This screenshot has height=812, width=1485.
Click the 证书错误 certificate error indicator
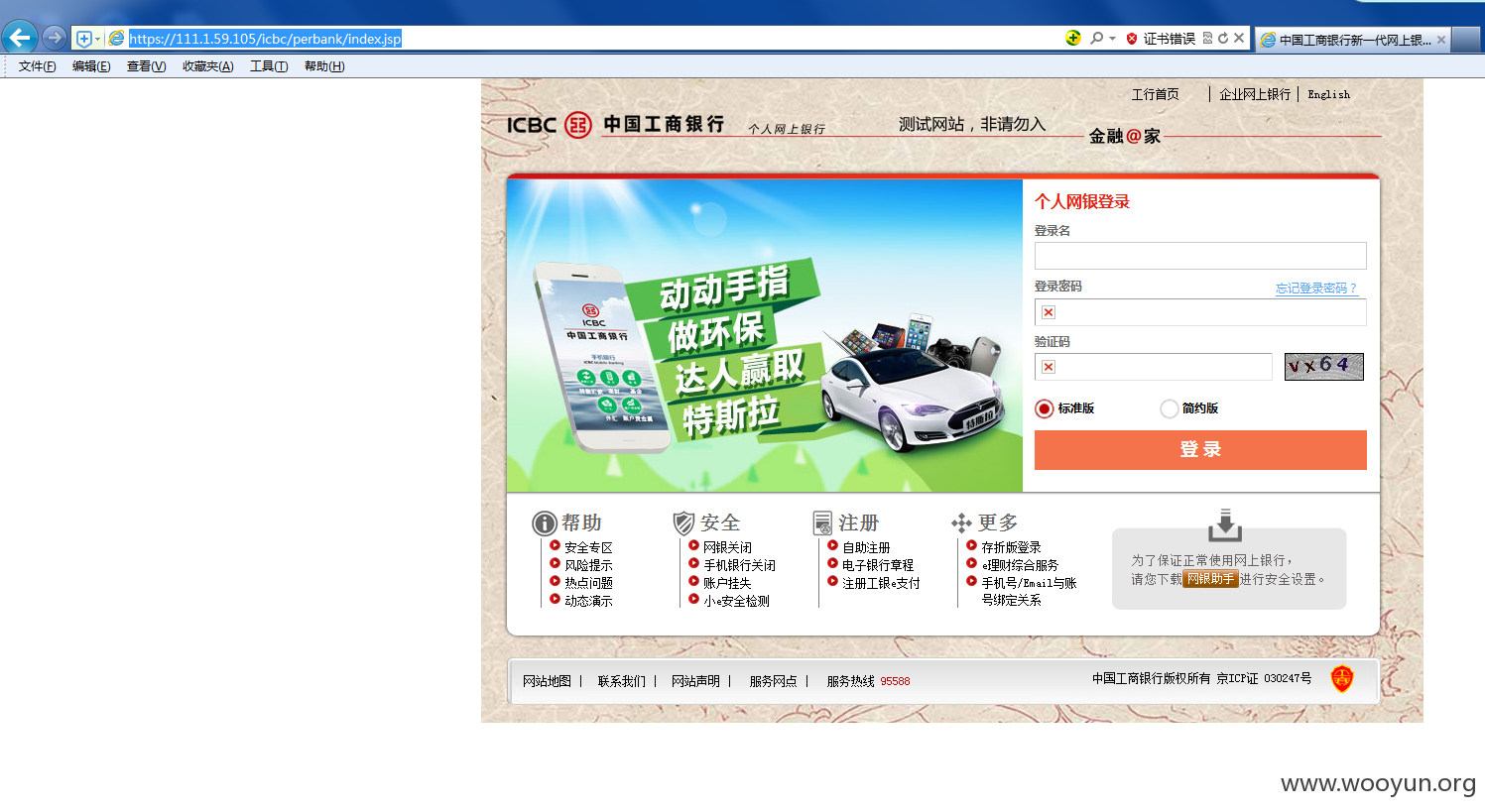pyautogui.click(x=1161, y=39)
